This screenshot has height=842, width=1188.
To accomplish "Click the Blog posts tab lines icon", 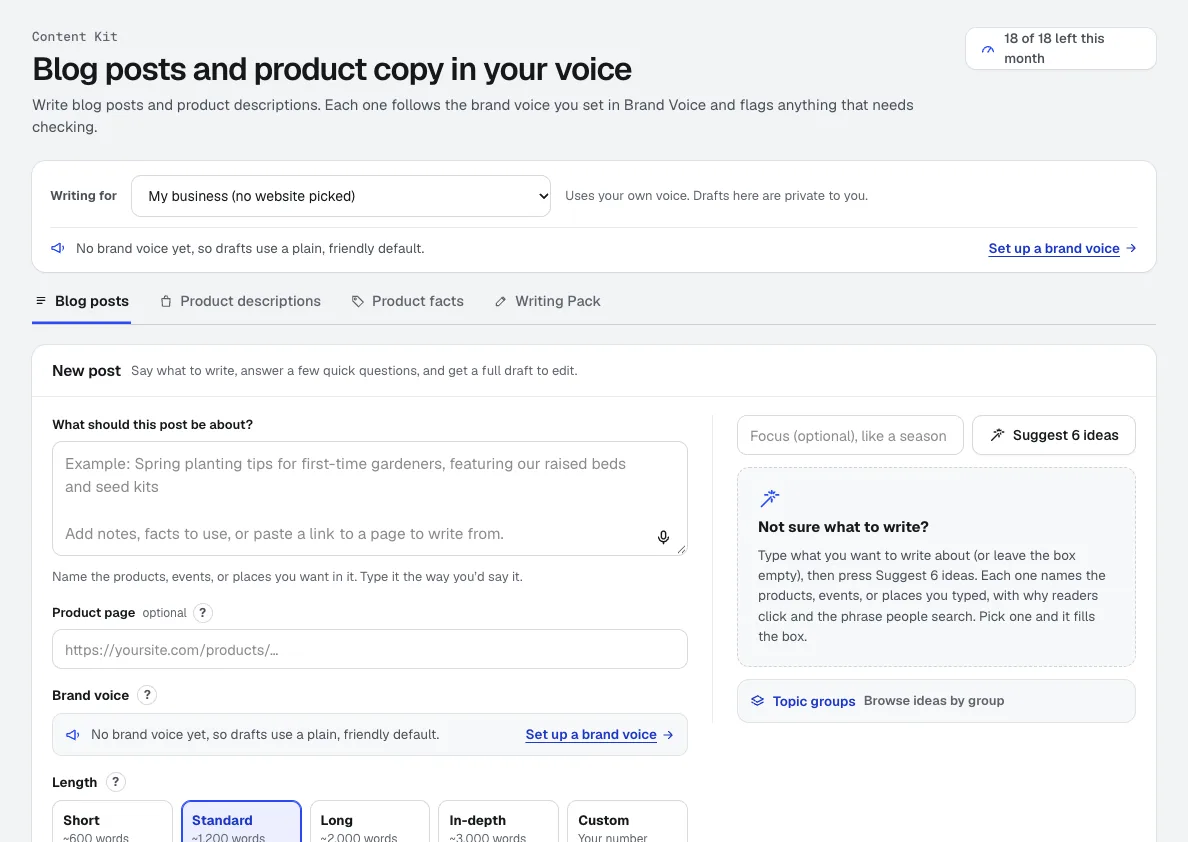I will 41,301.
